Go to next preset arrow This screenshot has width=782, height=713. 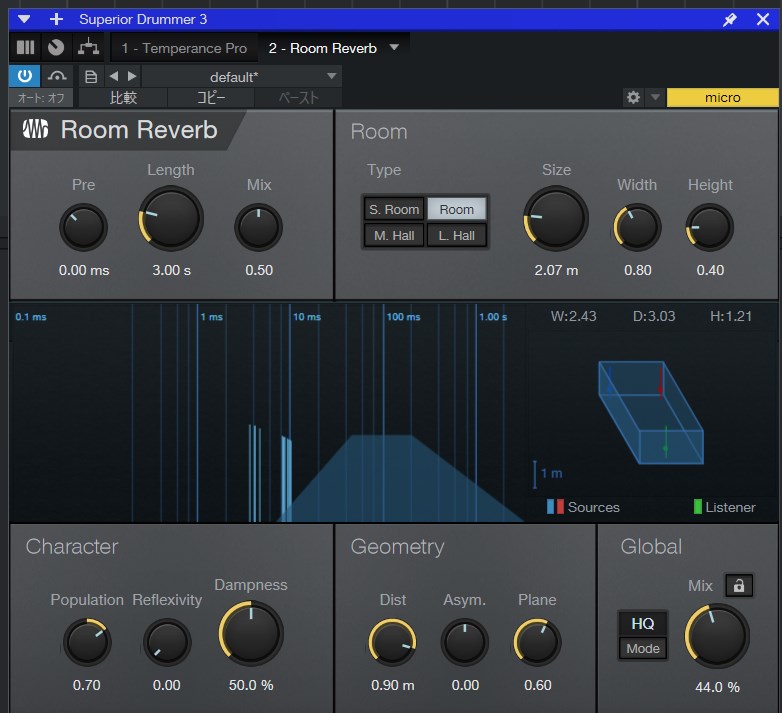132,77
